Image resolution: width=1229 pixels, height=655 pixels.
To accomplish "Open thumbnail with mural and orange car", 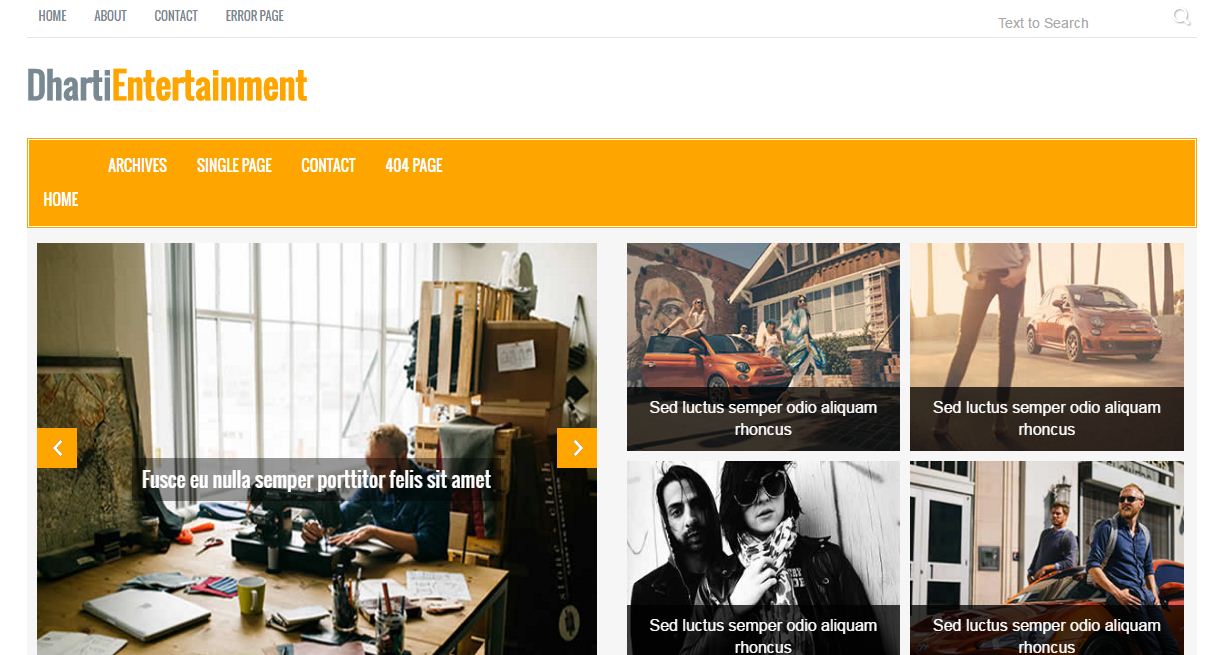I will [763, 347].
